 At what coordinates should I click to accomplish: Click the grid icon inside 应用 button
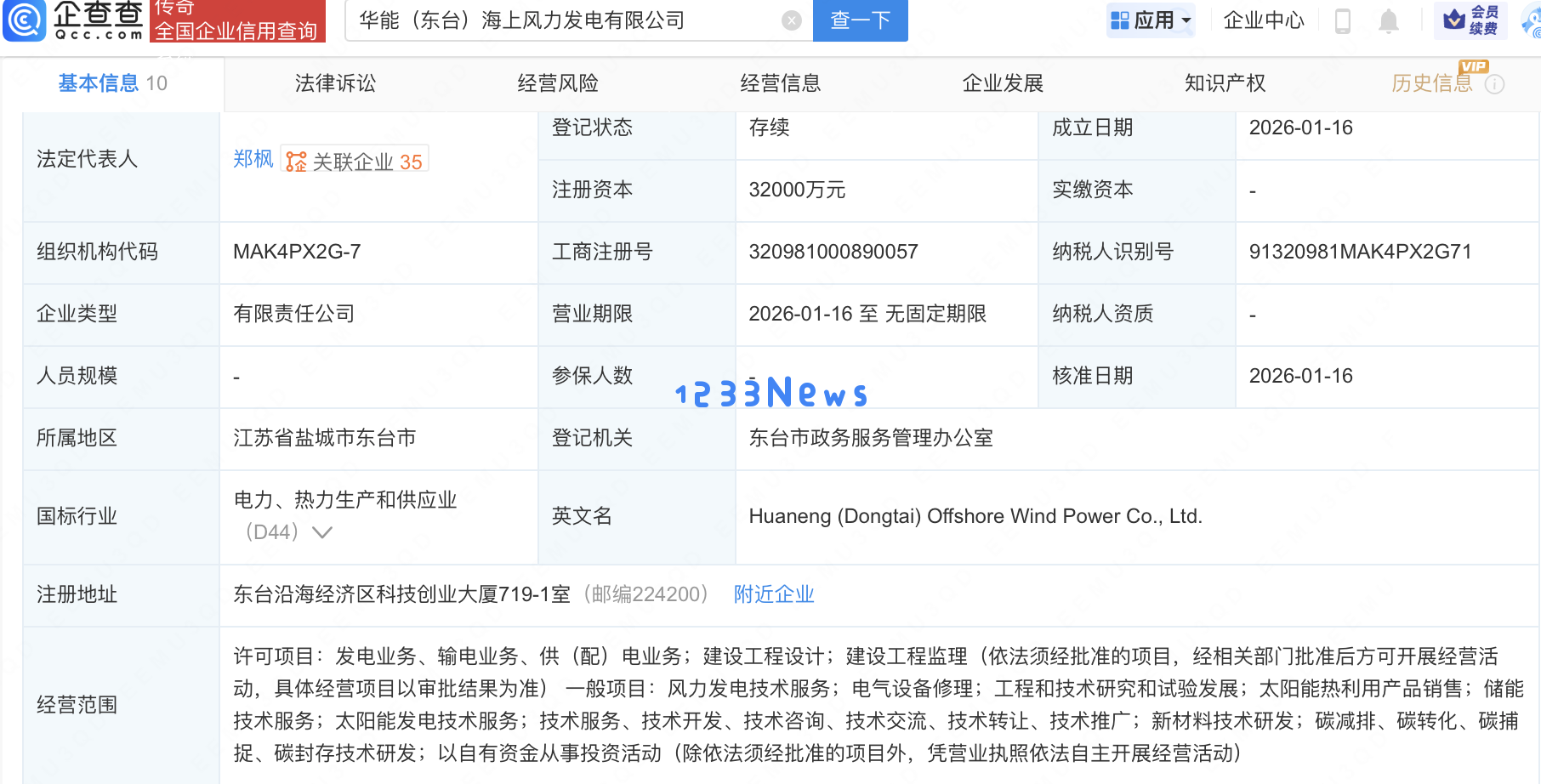click(1118, 19)
